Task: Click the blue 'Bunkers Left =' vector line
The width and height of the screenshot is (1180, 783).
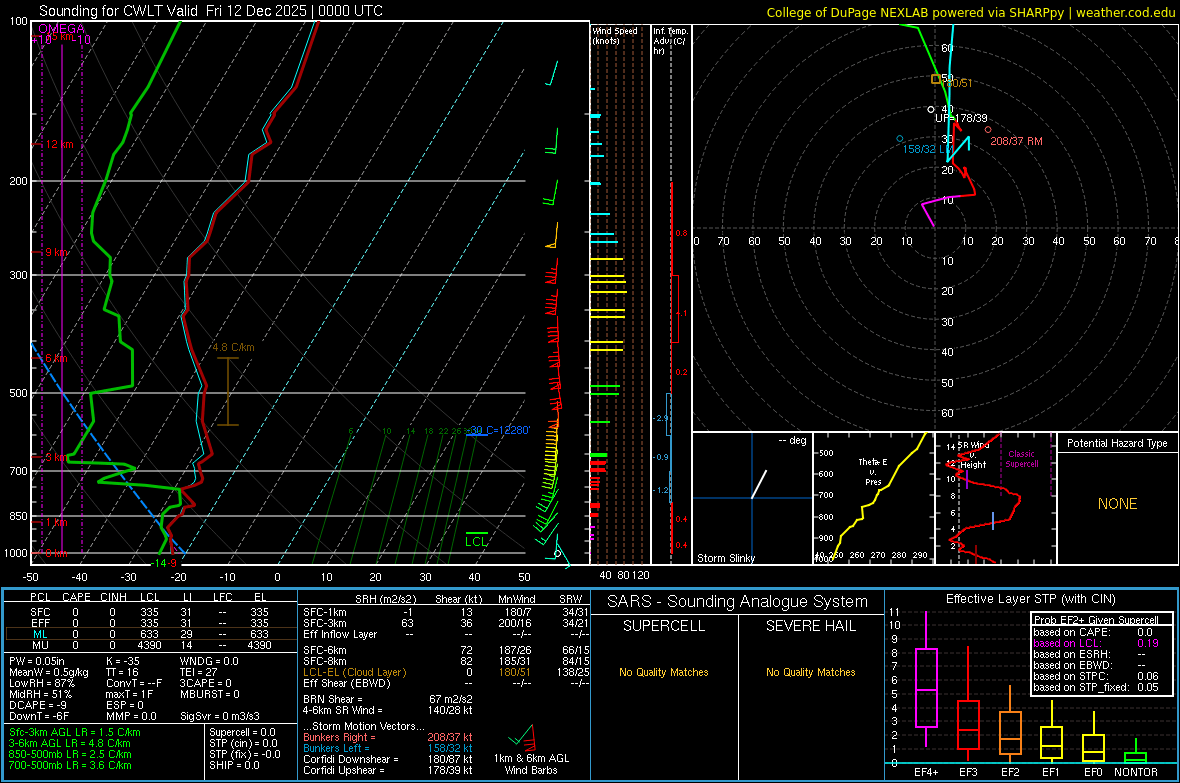Action: 388,748
